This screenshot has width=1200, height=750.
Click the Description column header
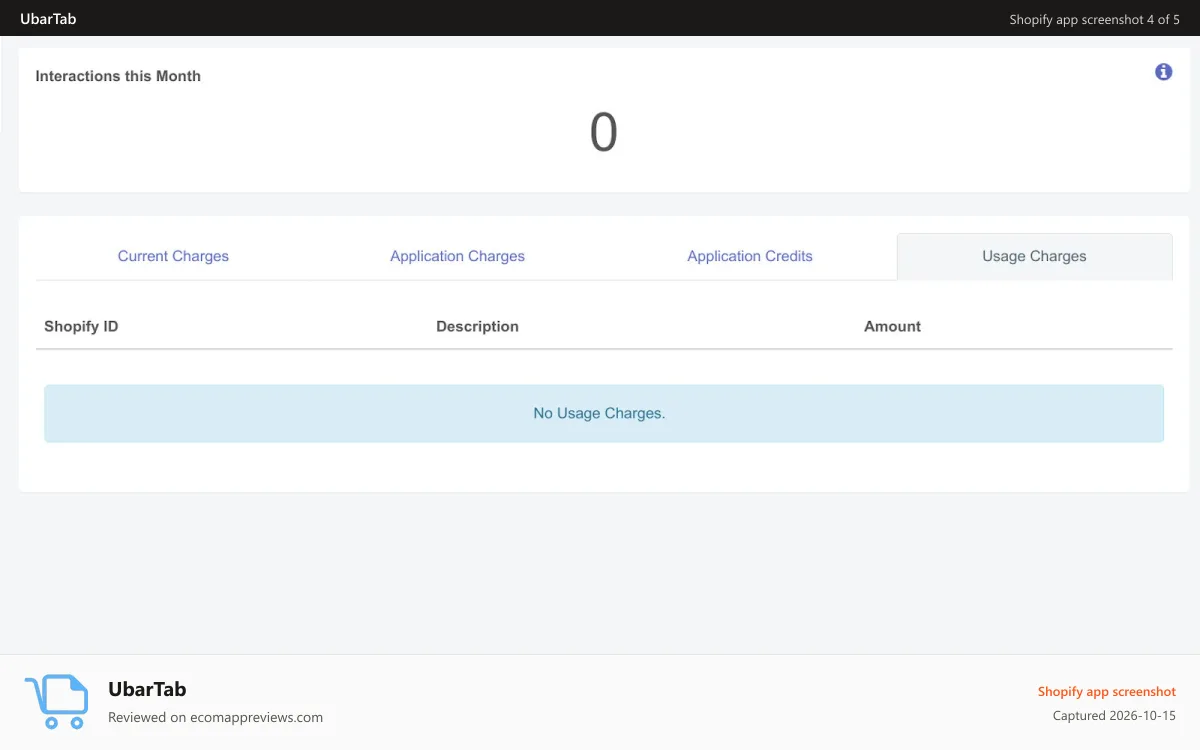[477, 326]
